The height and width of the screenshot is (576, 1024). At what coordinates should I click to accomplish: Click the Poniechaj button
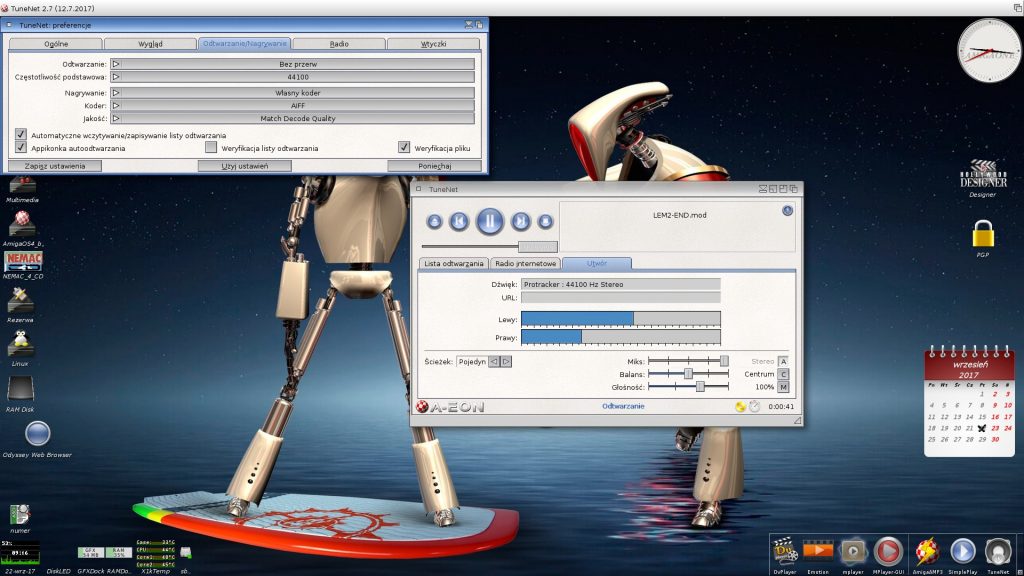tap(434, 166)
